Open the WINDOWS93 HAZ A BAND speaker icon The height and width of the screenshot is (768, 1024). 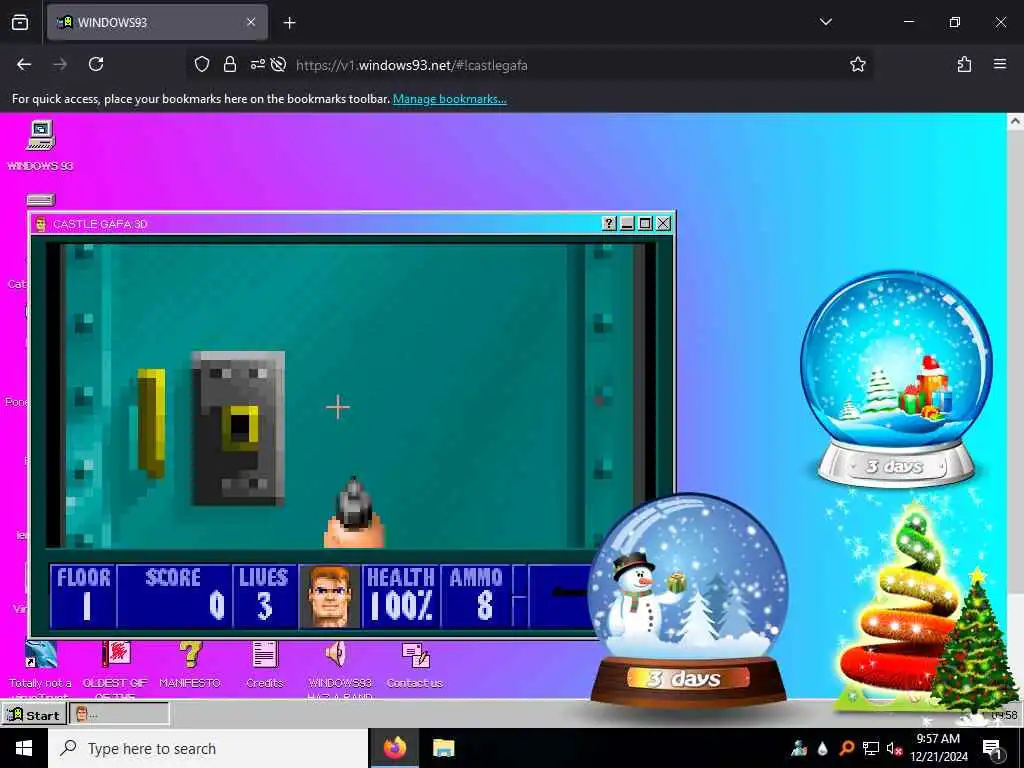tap(337, 654)
